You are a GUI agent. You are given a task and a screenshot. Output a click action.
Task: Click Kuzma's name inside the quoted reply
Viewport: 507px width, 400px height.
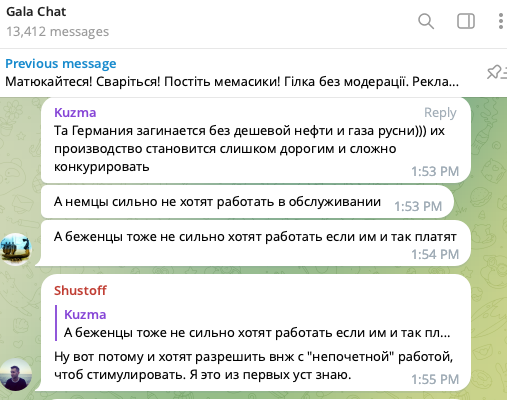(85, 315)
